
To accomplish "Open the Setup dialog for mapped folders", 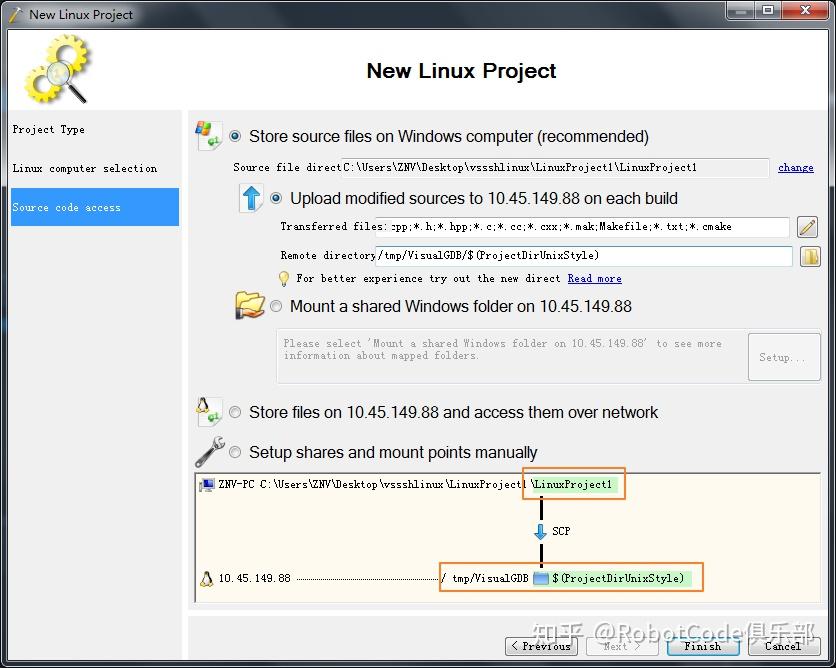I will pos(784,357).
